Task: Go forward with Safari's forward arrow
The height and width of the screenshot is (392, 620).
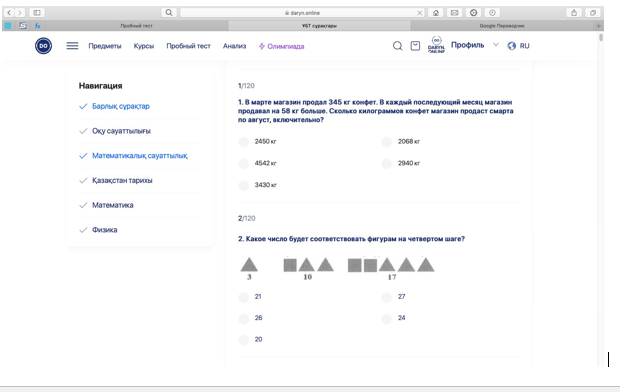Action: click(19, 13)
